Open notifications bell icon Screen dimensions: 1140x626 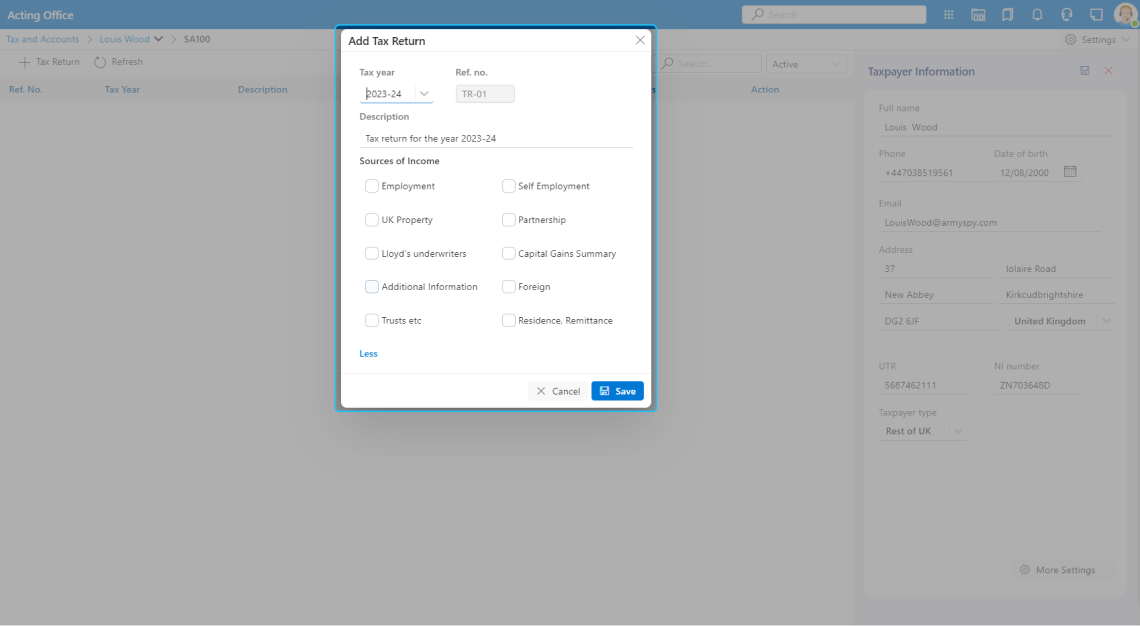[1037, 15]
